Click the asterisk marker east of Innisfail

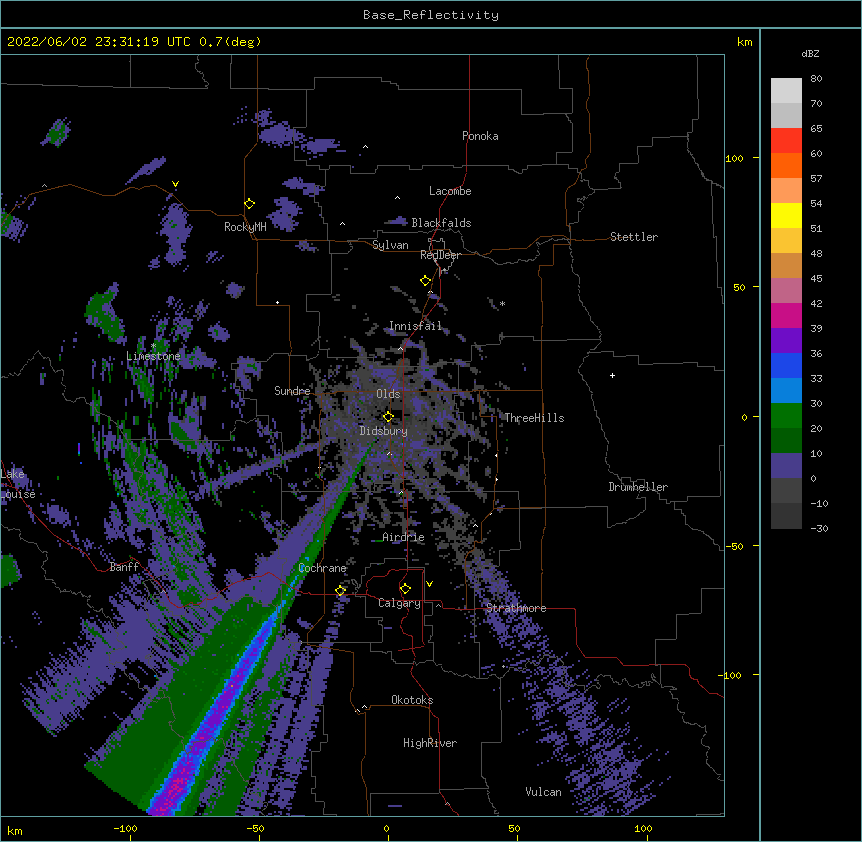tap(502, 304)
